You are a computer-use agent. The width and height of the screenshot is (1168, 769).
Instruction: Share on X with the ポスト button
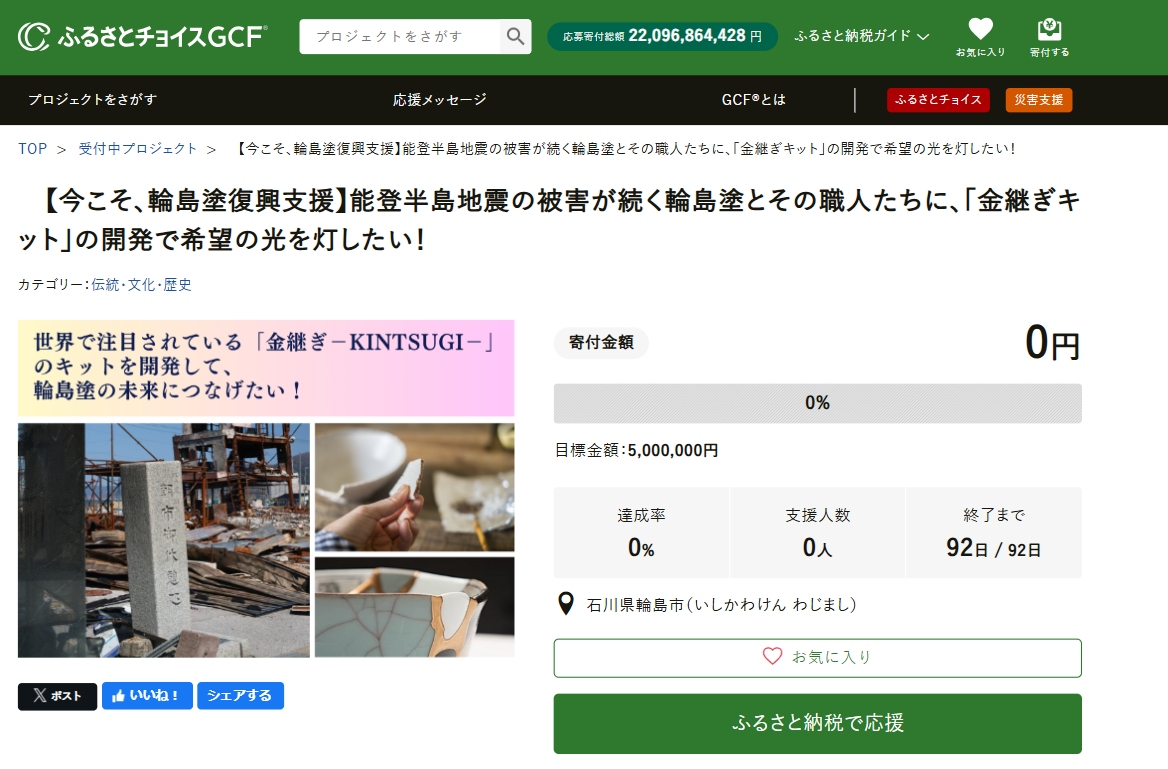tap(57, 696)
